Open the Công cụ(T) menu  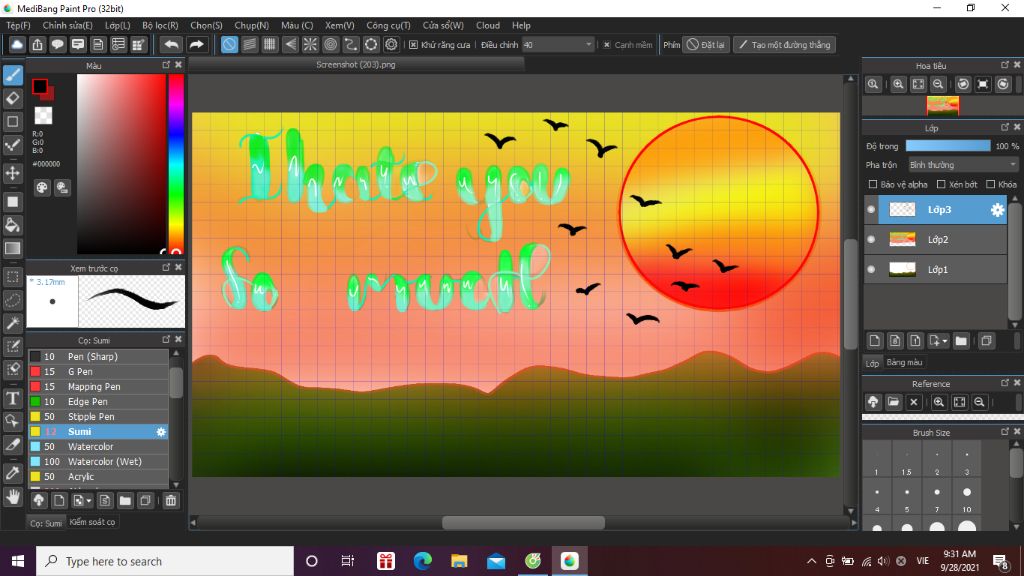point(388,25)
